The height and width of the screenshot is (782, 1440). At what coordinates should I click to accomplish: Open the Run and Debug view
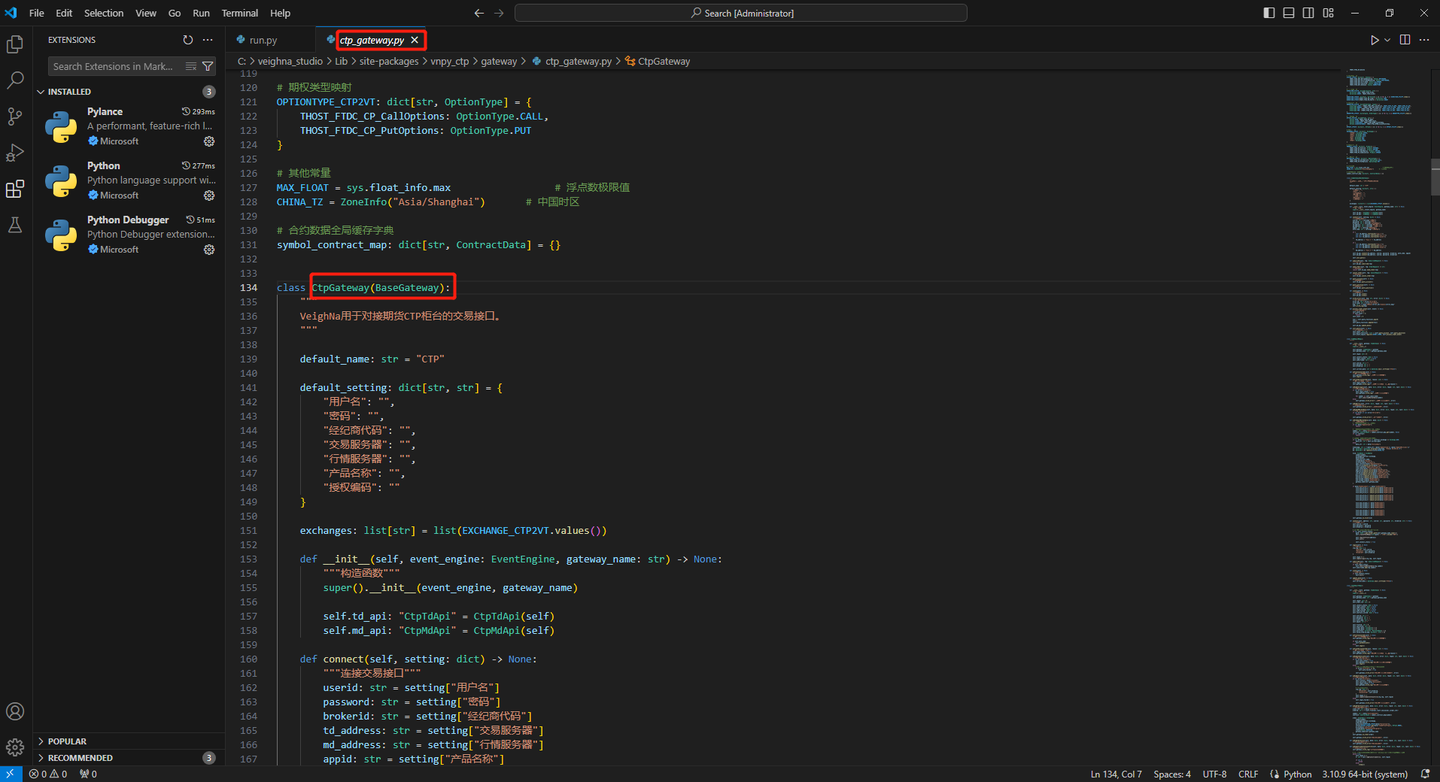[15, 152]
